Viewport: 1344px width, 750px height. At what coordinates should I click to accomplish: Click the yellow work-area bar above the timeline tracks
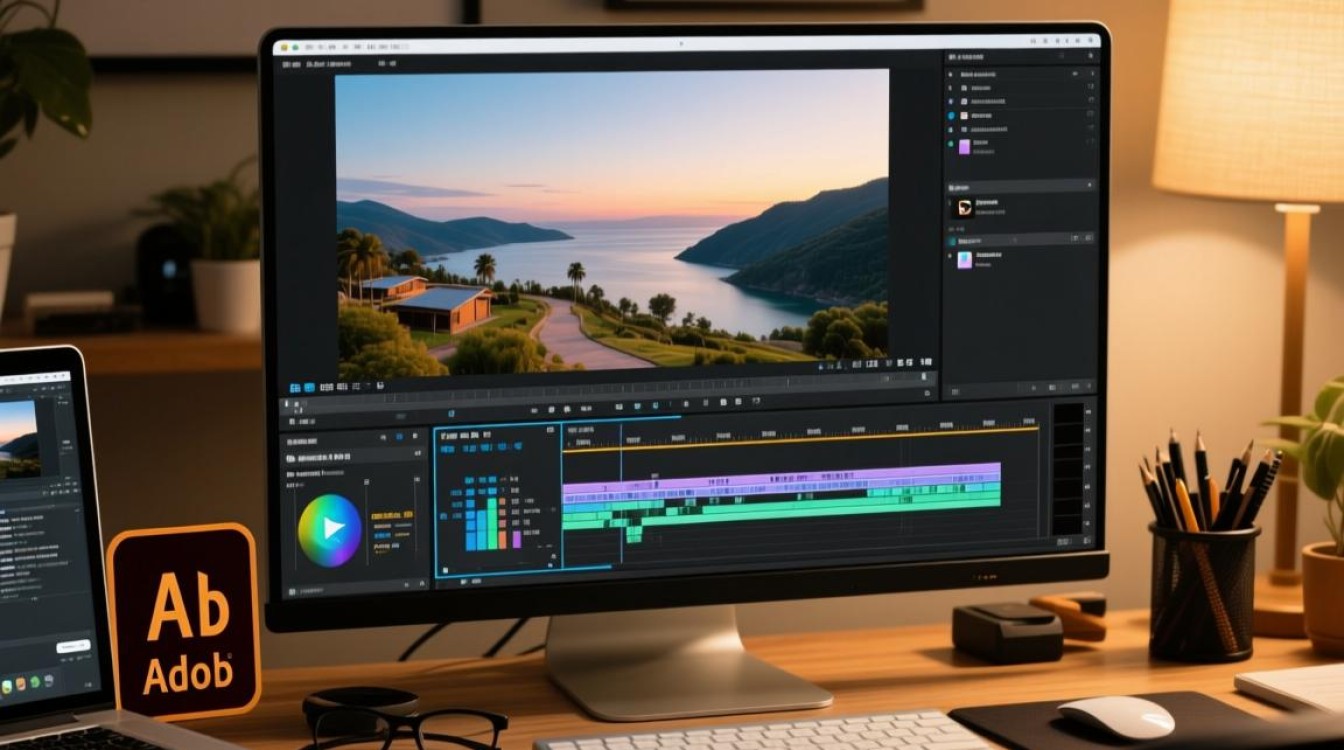pyautogui.click(x=800, y=440)
